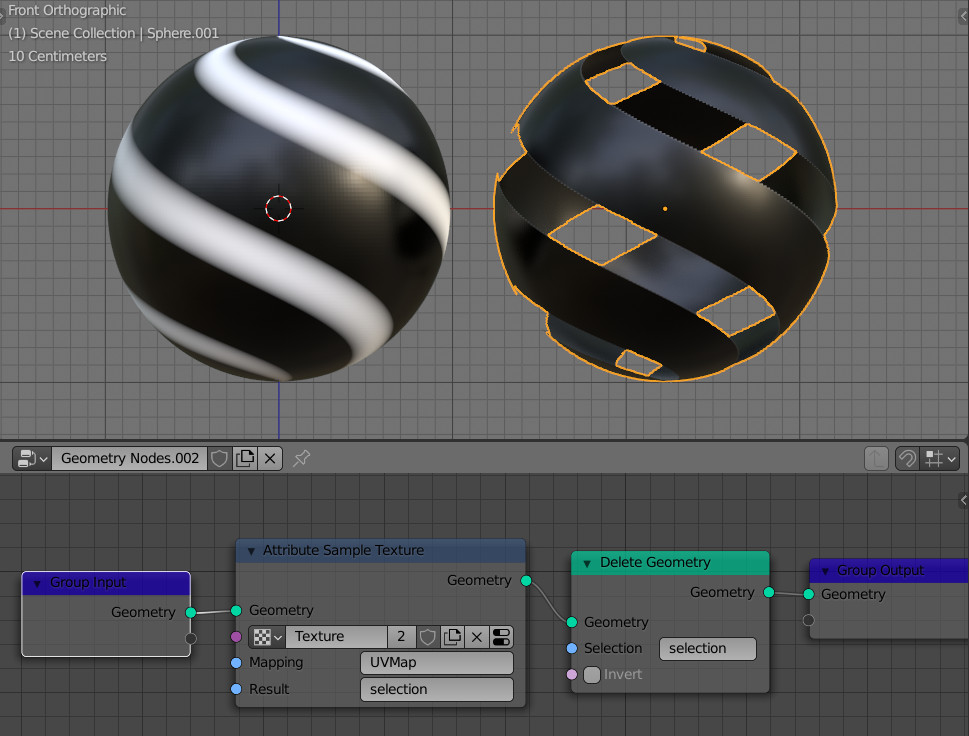Open the snap type grid dropdown

pyautogui.click(x=940, y=459)
